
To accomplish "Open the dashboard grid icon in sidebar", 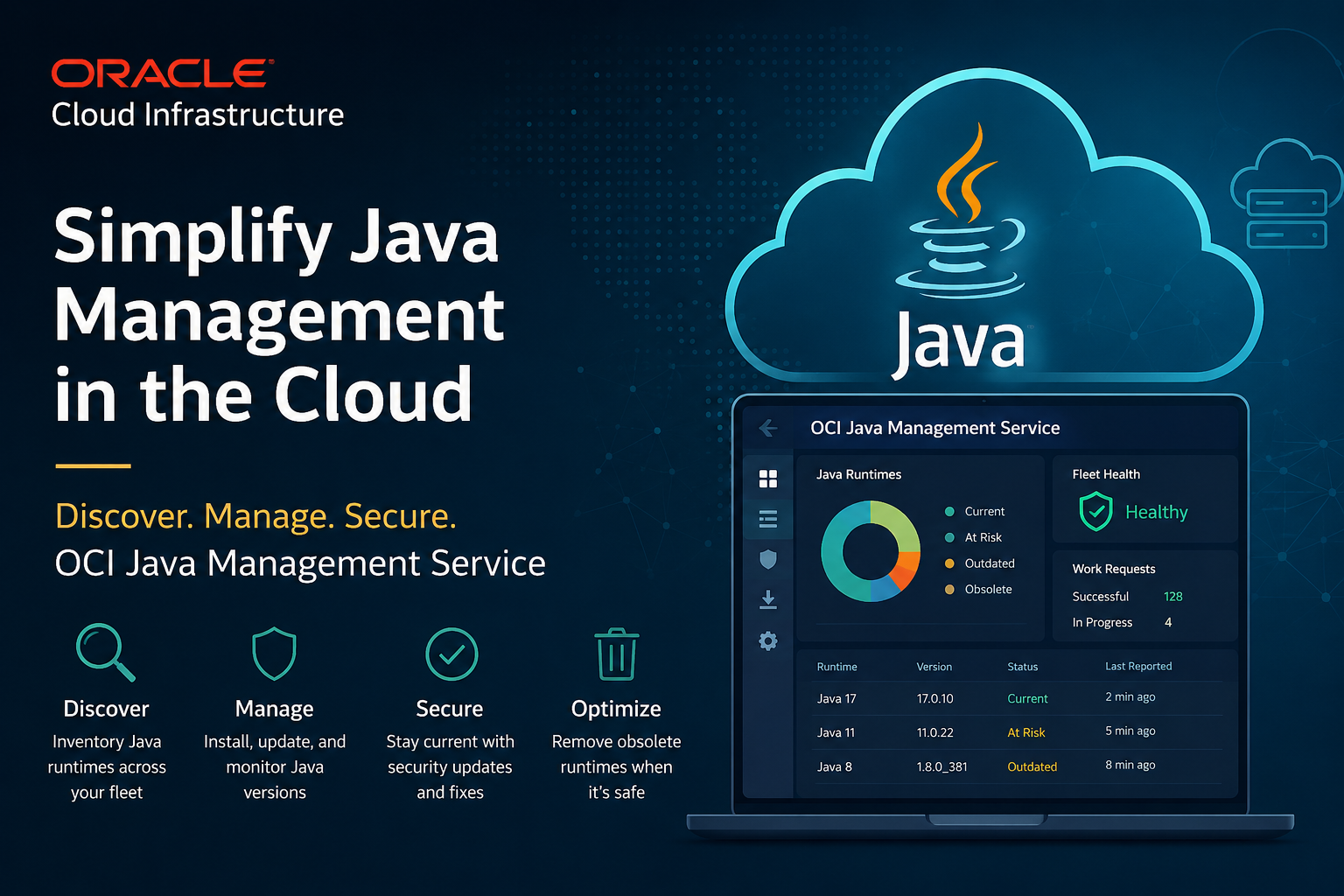I will (x=768, y=479).
